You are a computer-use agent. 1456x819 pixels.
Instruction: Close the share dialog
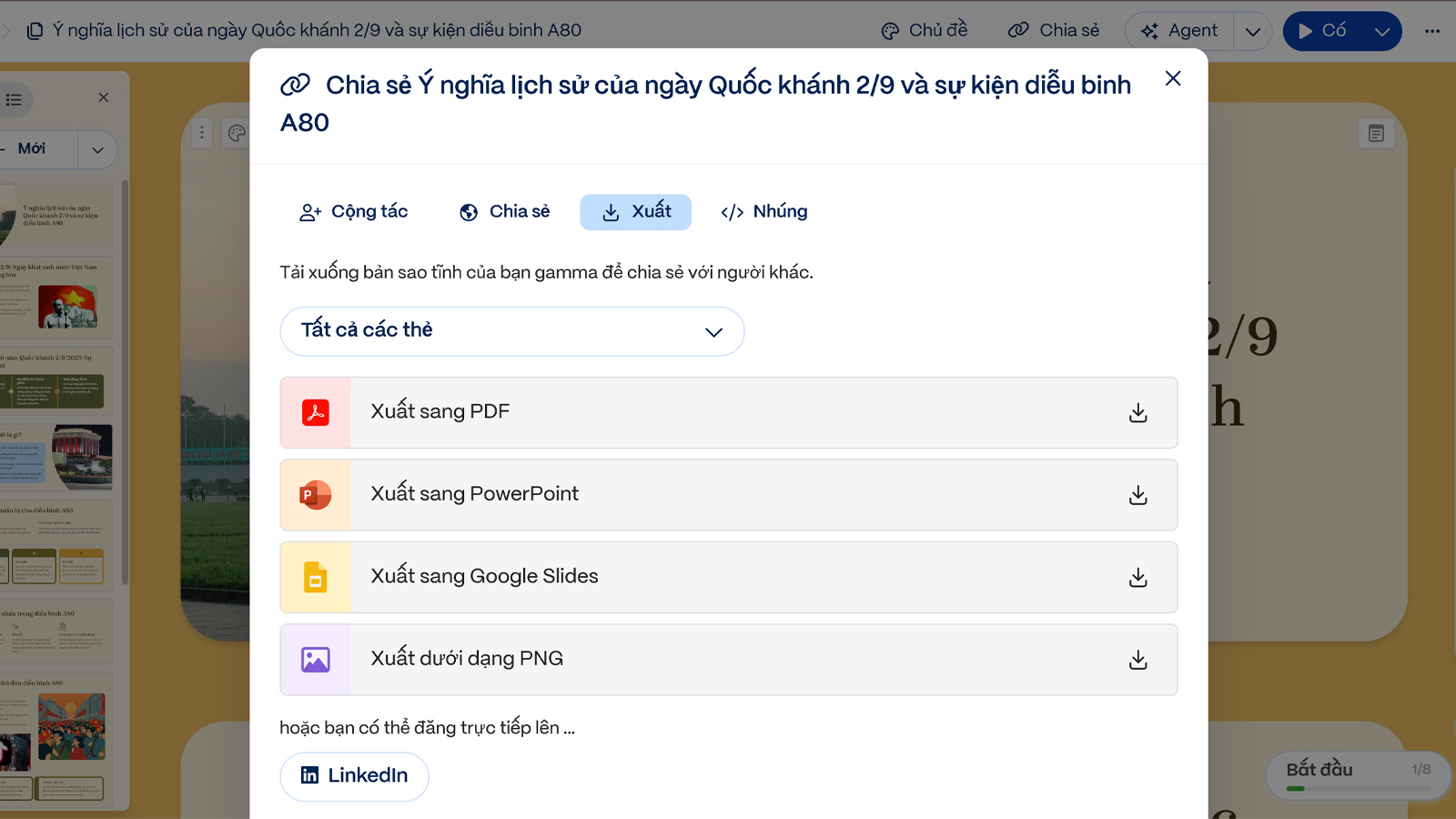click(1173, 78)
